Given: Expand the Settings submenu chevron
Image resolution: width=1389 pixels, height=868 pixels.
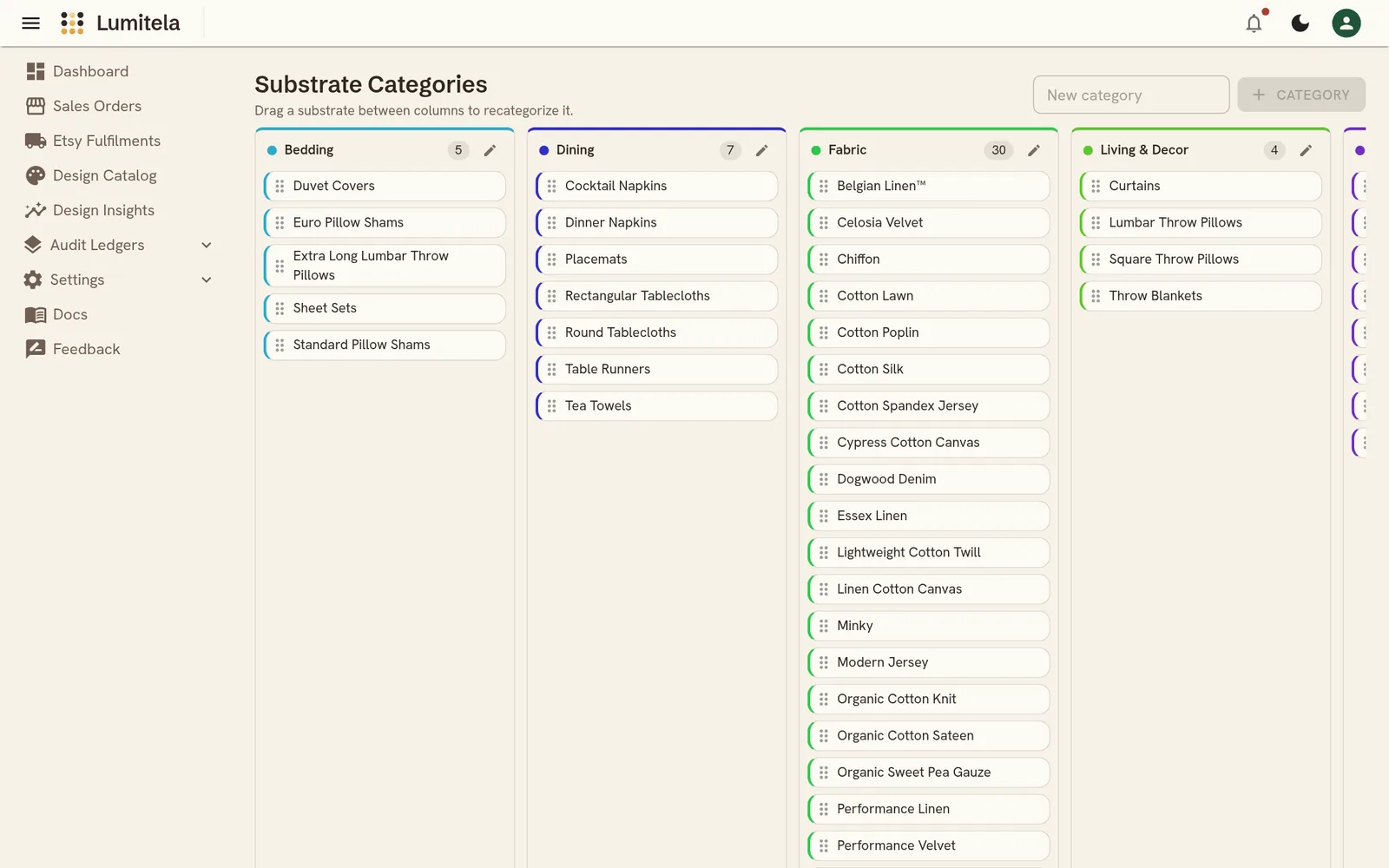Looking at the screenshot, I should pyautogui.click(x=207, y=280).
